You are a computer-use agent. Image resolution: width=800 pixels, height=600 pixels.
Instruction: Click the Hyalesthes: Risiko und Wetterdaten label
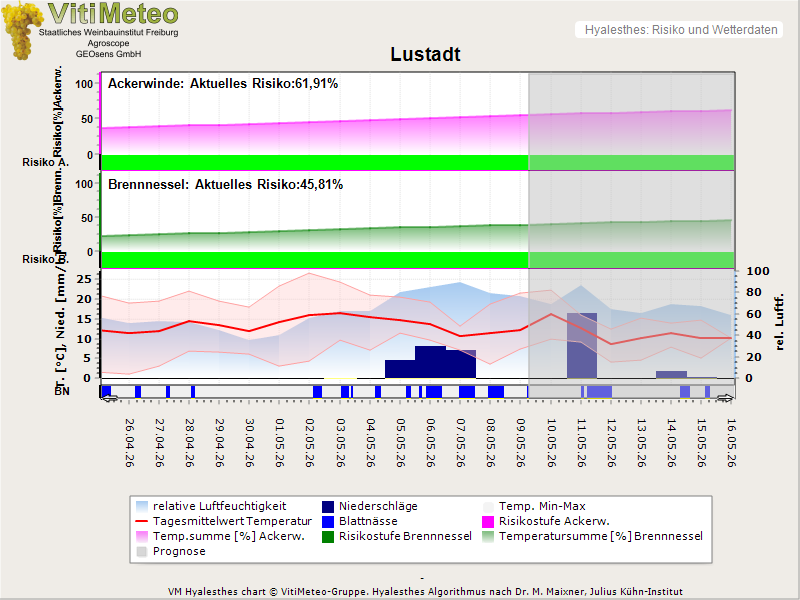pos(681,30)
